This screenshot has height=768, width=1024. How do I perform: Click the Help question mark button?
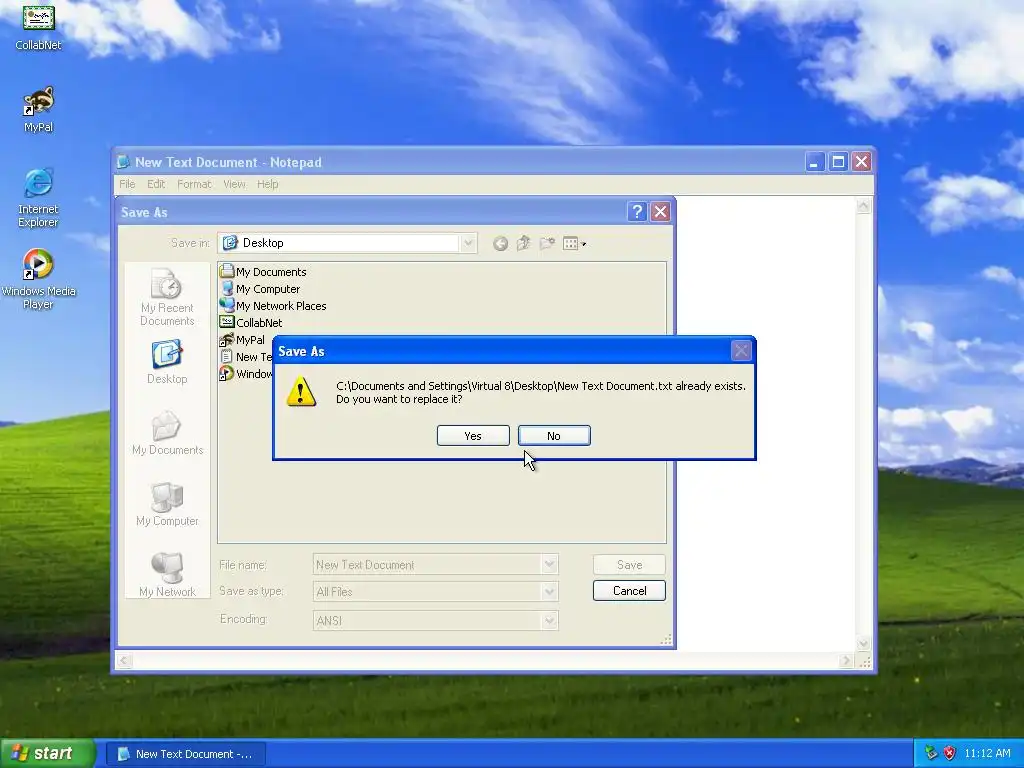coord(637,212)
